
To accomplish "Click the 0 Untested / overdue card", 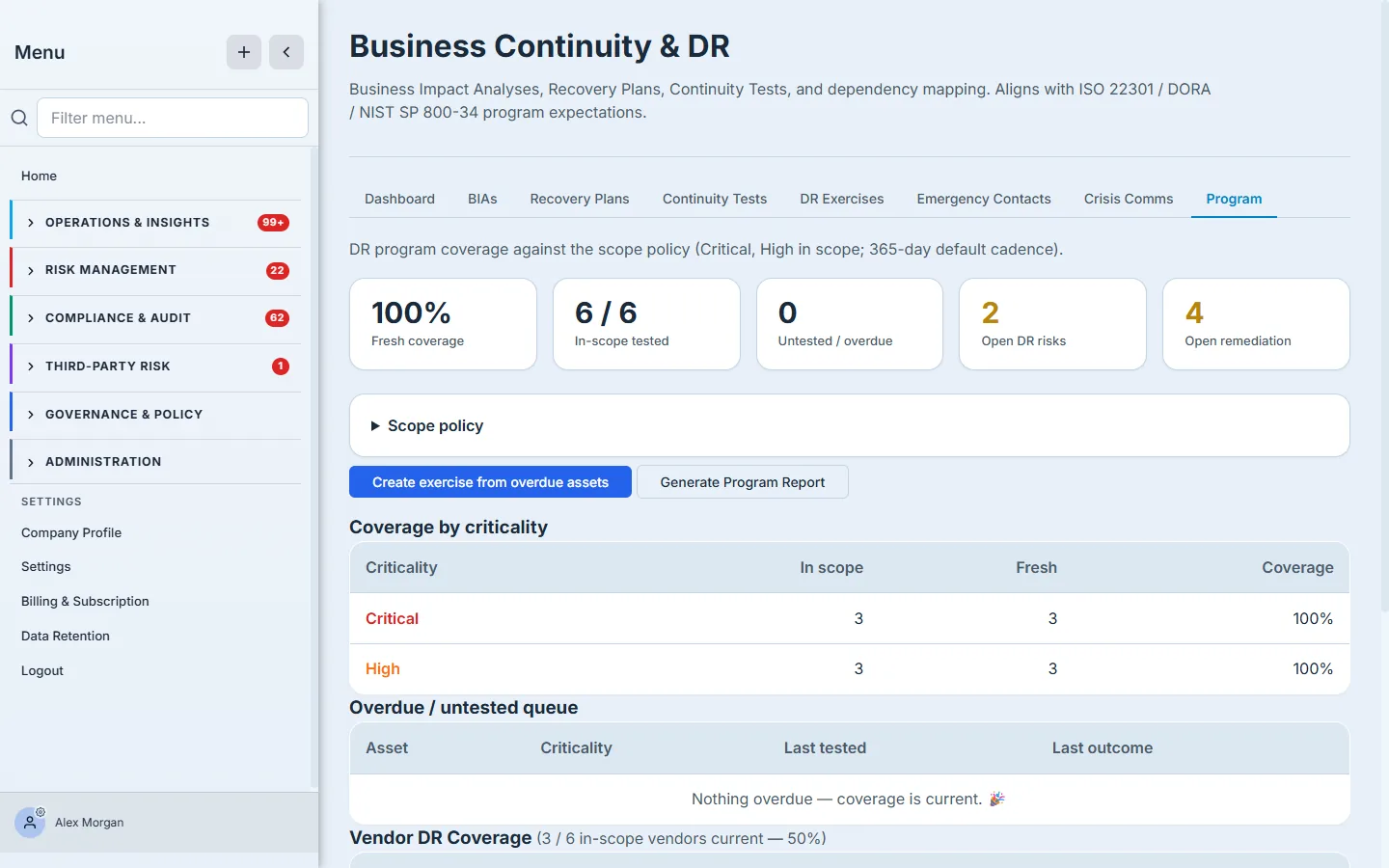I will point(850,324).
